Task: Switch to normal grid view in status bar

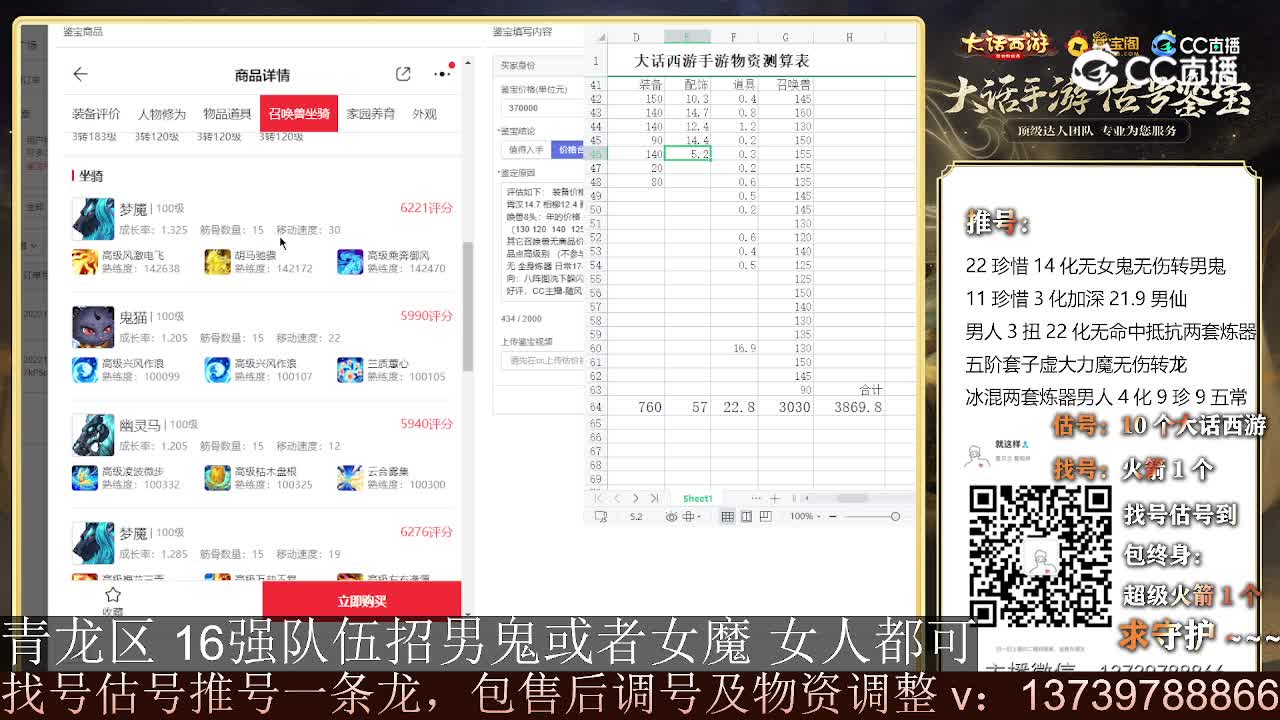Action: click(x=728, y=516)
